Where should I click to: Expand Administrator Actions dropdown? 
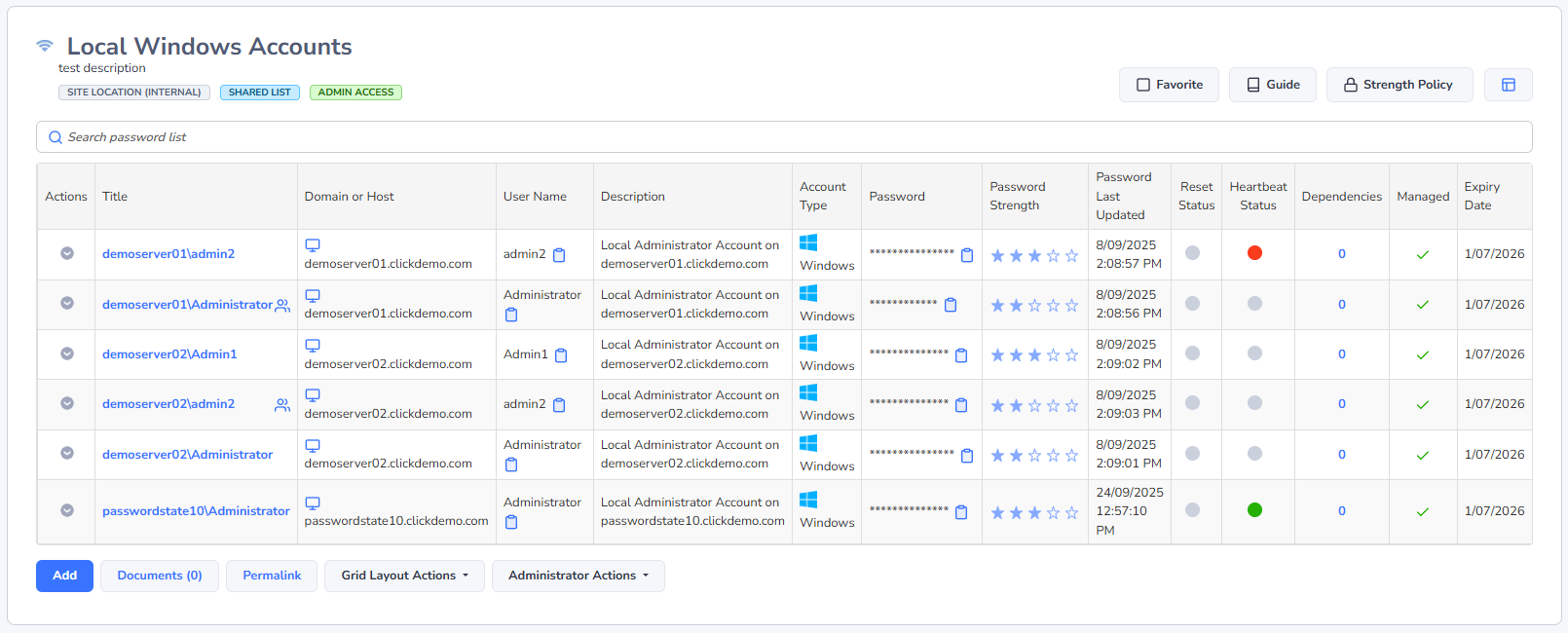click(578, 576)
